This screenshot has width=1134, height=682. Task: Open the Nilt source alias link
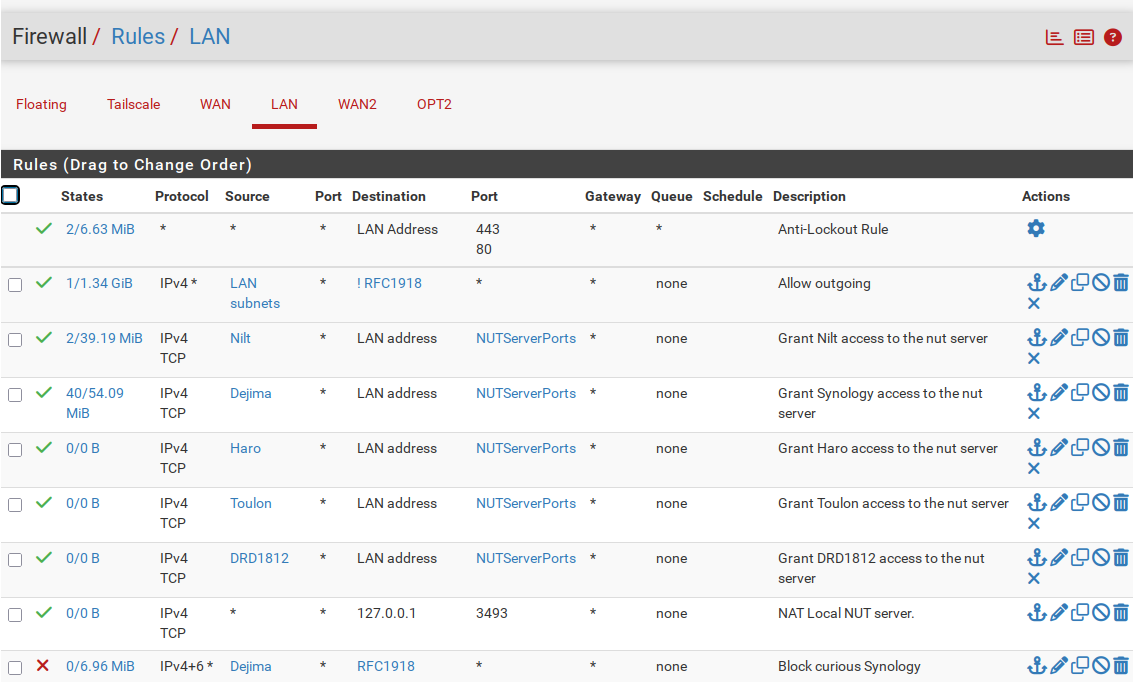coord(240,338)
